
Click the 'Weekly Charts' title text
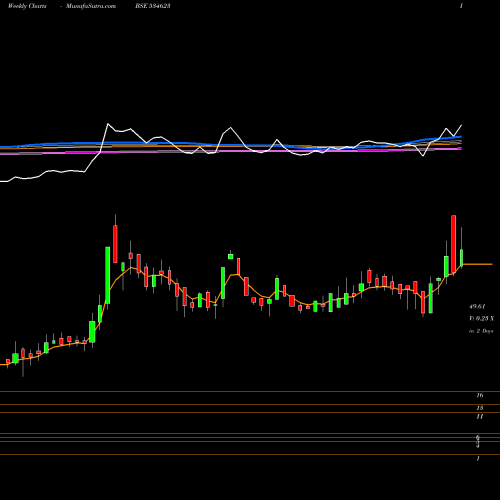(27, 6)
